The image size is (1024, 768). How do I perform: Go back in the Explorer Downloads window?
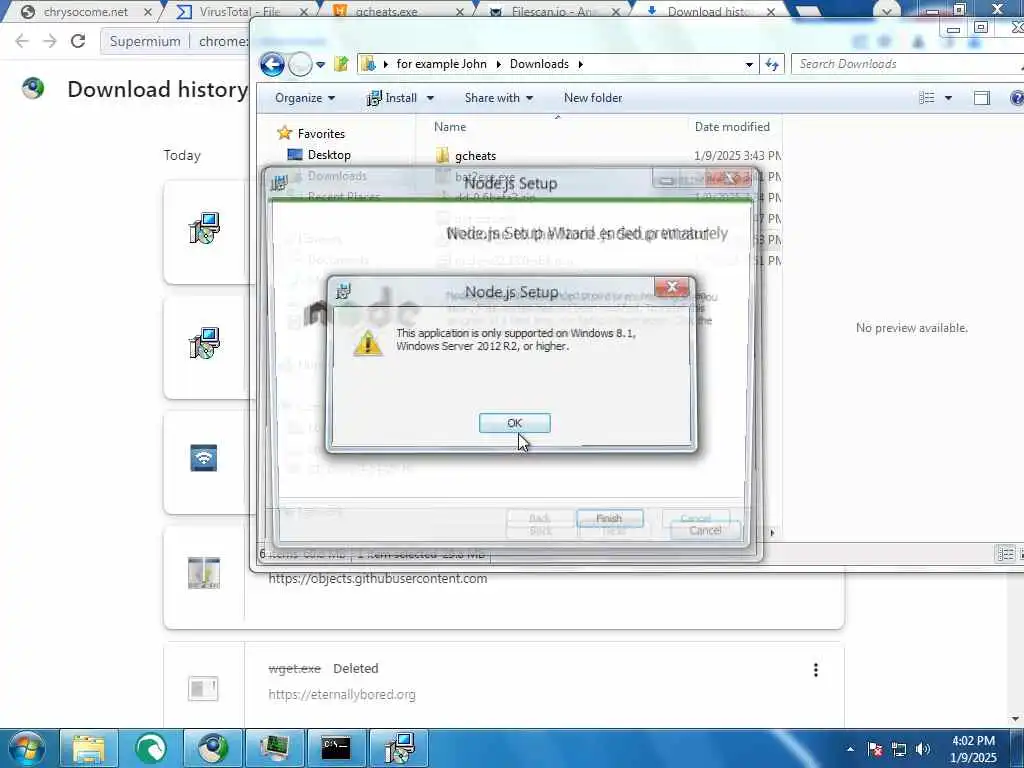[272, 64]
